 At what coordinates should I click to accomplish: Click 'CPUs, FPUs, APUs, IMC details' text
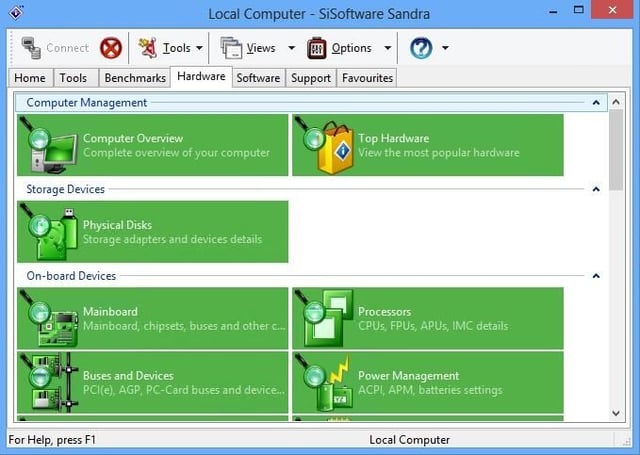pyautogui.click(x=433, y=326)
